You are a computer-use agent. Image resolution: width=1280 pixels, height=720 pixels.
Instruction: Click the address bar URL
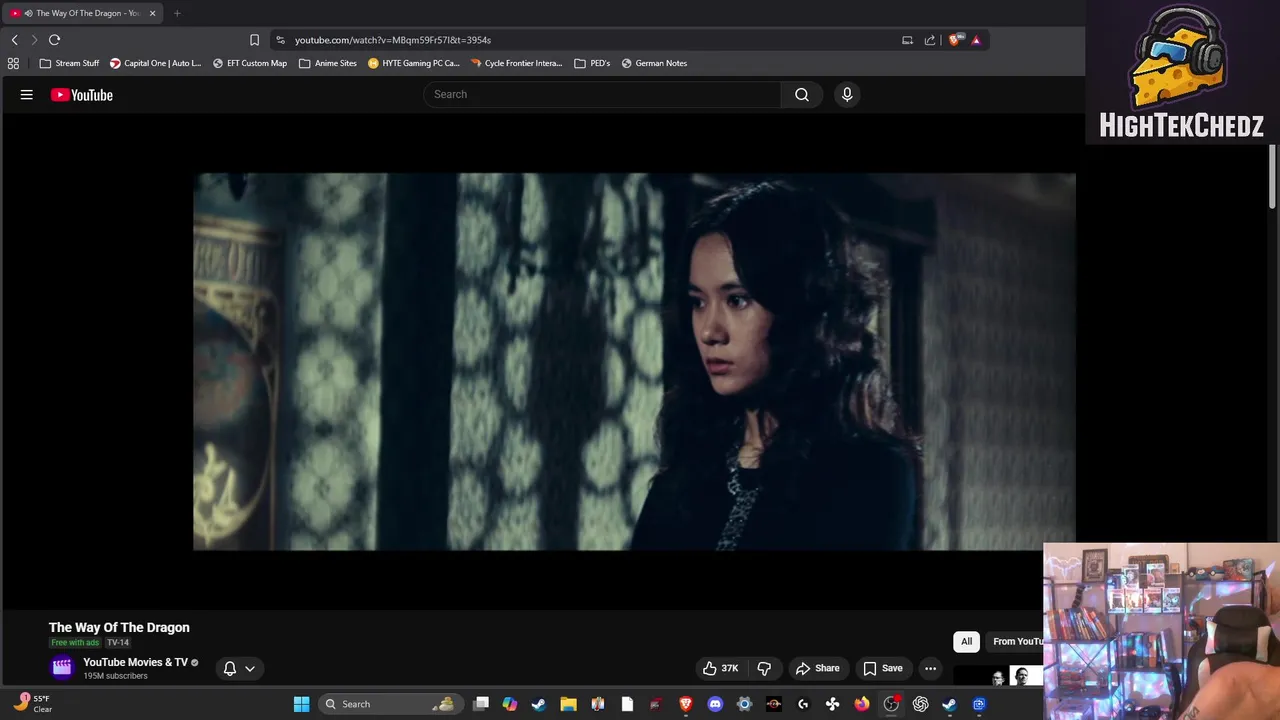tap(392, 40)
